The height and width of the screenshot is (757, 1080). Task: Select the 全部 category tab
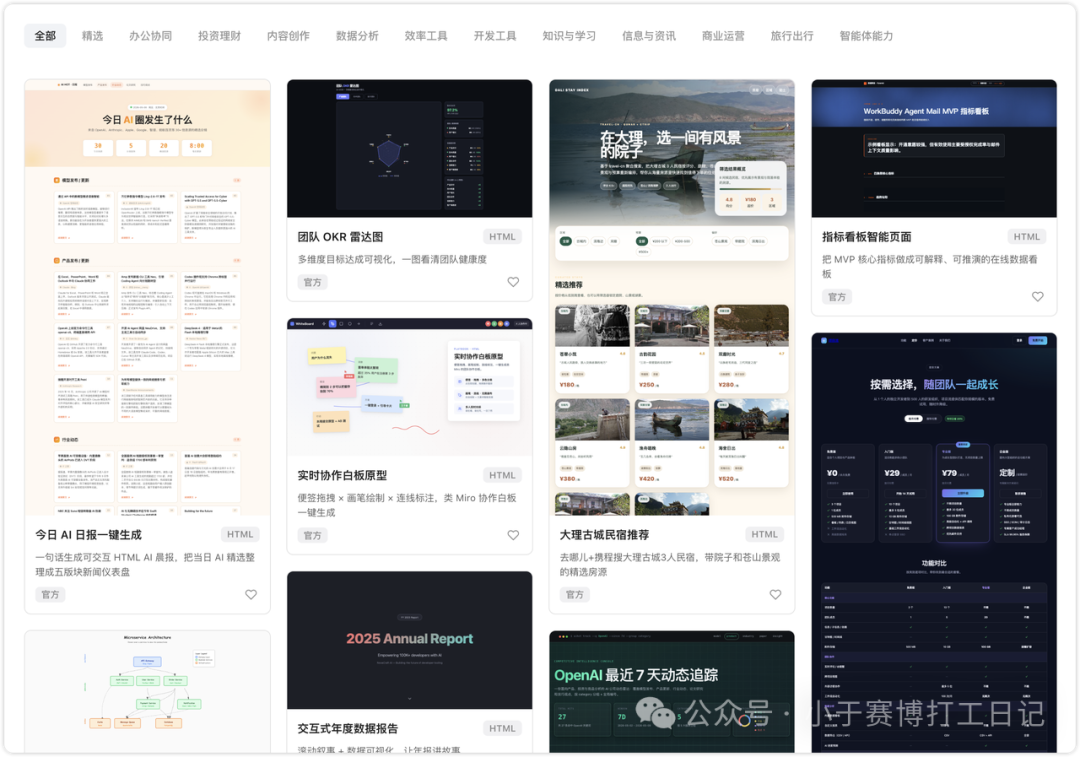point(45,36)
